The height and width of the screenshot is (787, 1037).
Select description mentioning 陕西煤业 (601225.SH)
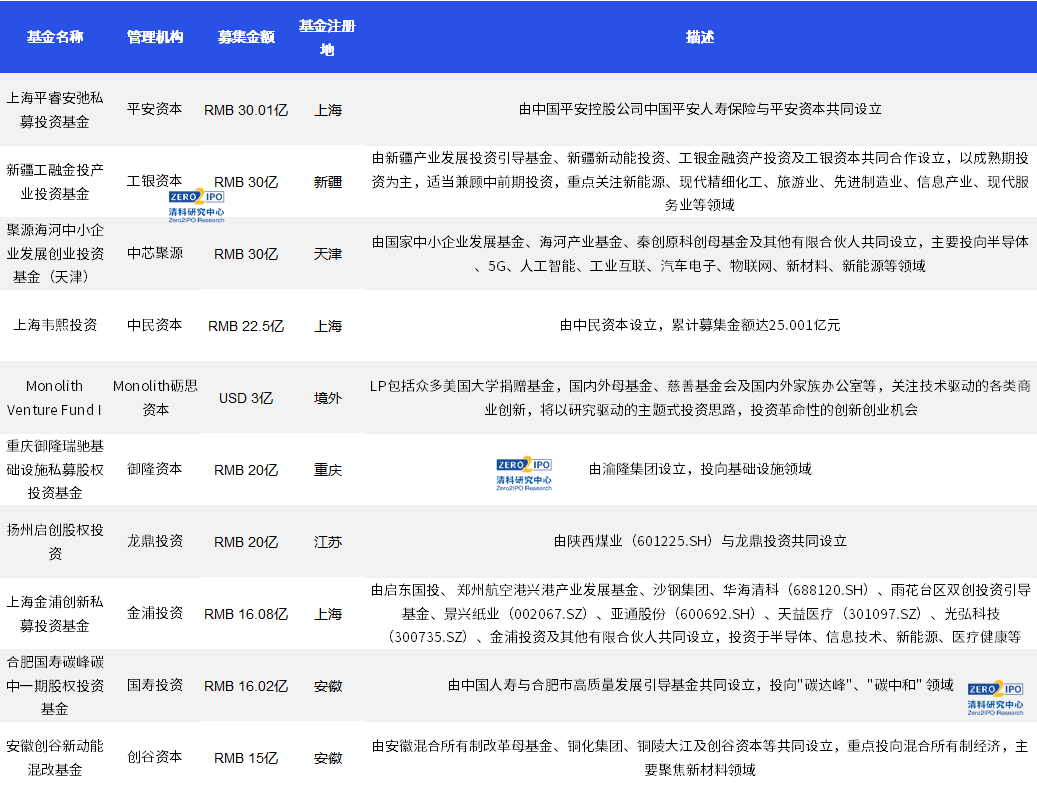pyautogui.click(x=700, y=542)
